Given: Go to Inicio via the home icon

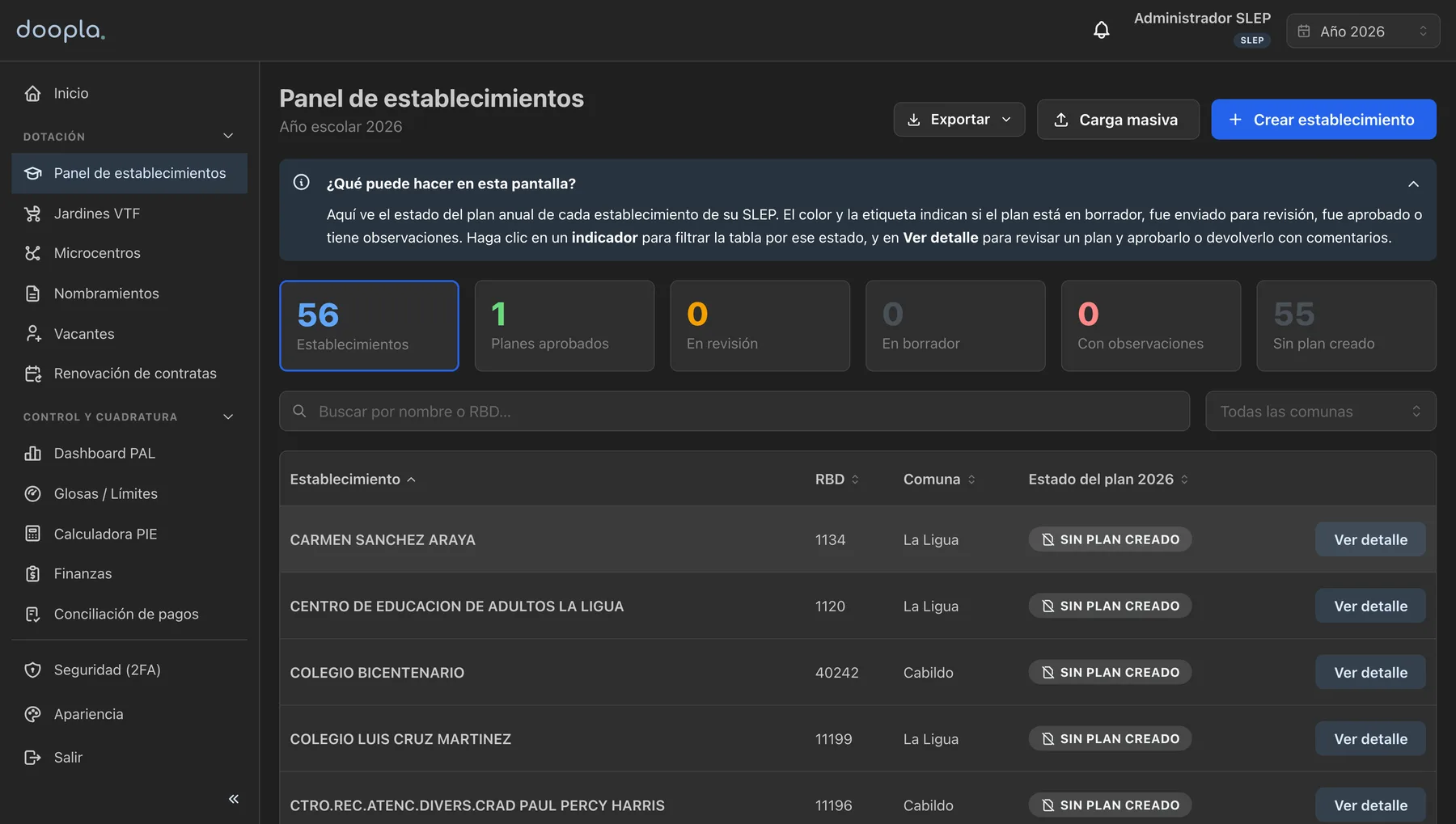Looking at the screenshot, I should click(x=32, y=94).
